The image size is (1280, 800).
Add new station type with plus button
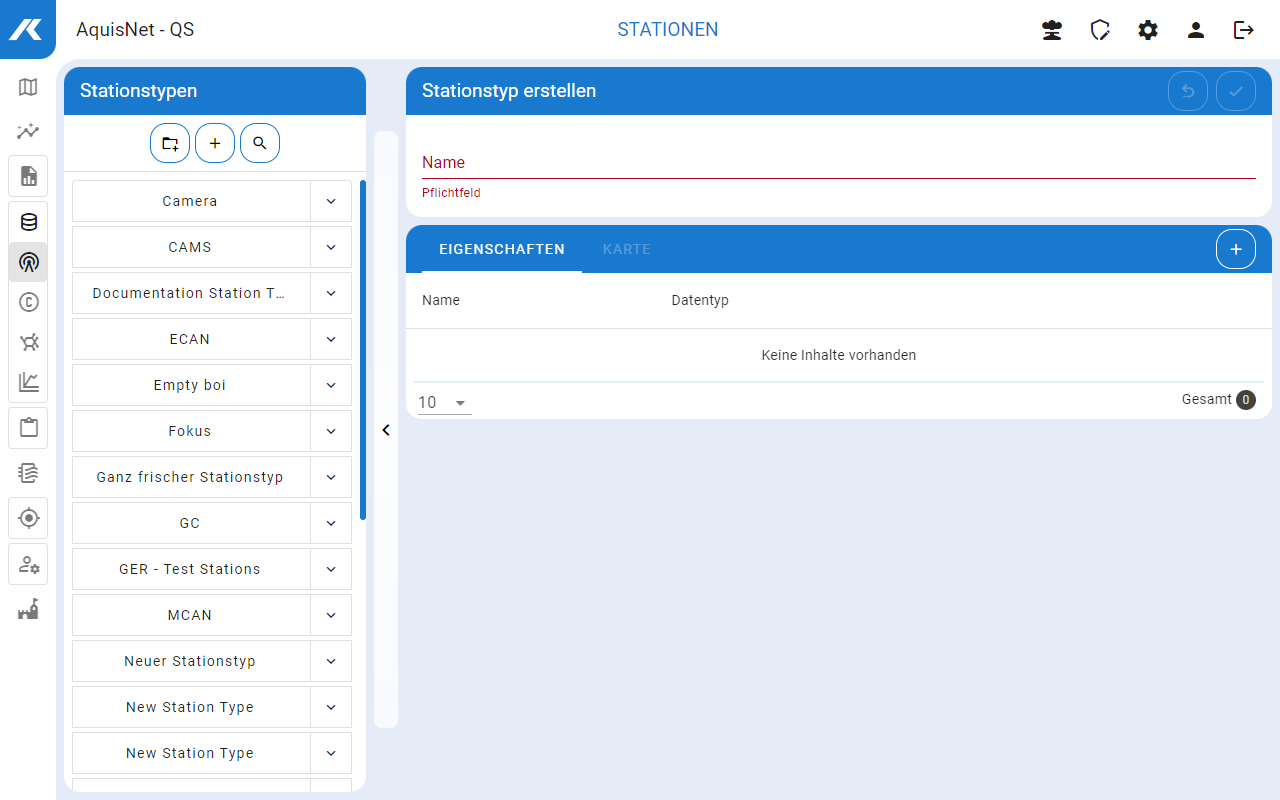(x=215, y=144)
